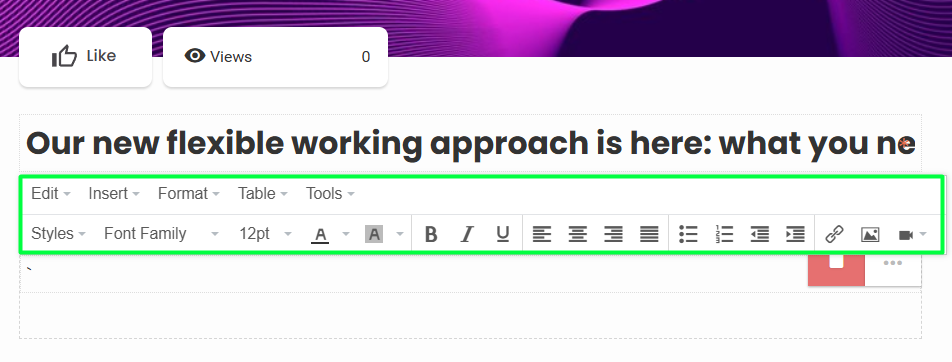Open the Tools menu

tap(330, 194)
